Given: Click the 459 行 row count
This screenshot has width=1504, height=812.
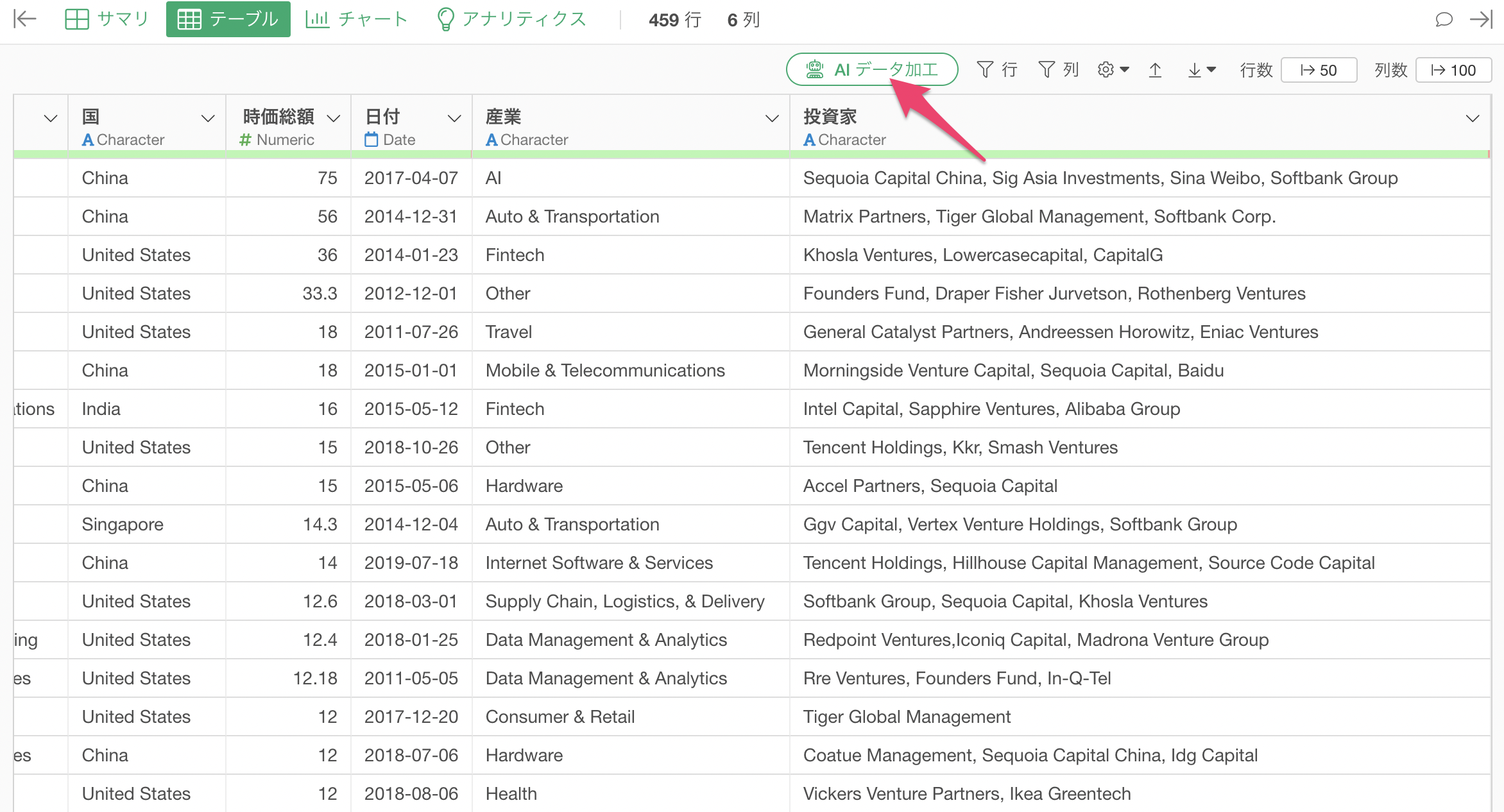Looking at the screenshot, I should click(674, 20).
